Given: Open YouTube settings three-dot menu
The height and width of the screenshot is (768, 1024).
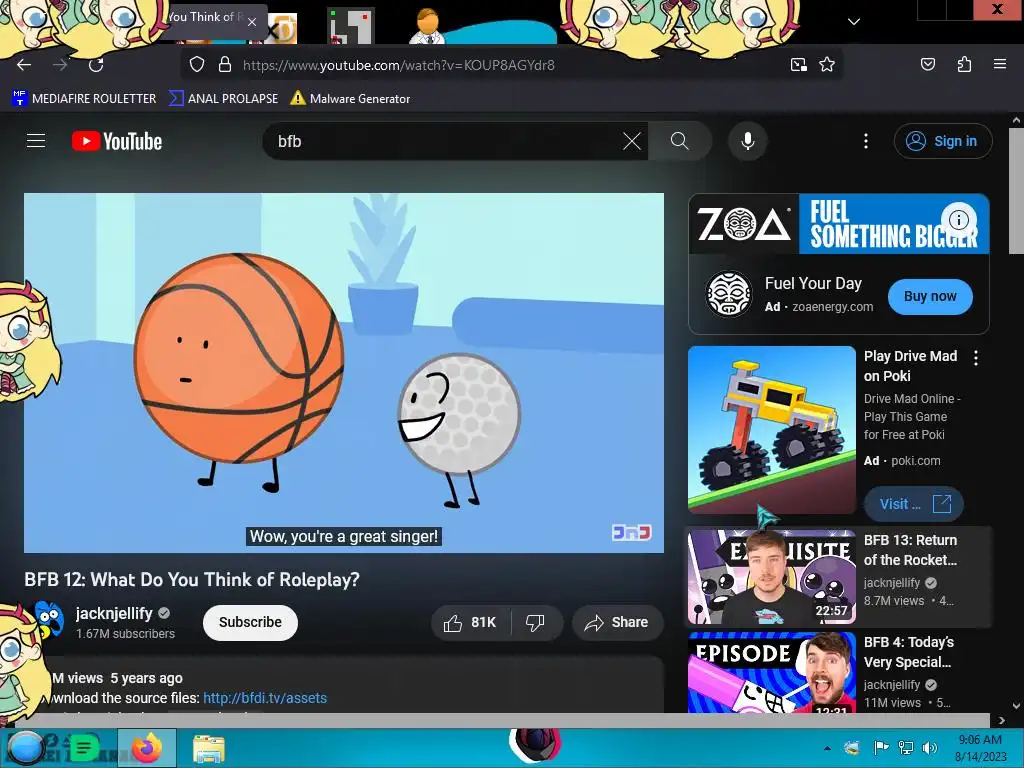Looking at the screenshot, I should (x=866, y=141).
